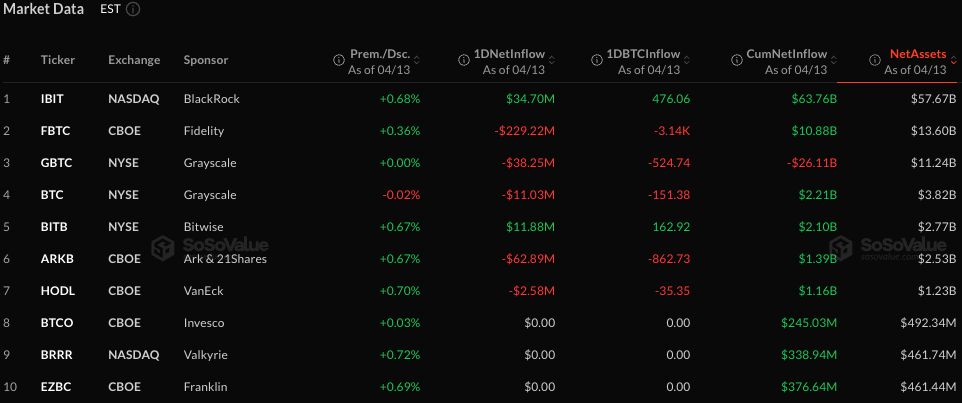Click sponsor Ark & 21Shares
Viewport: 962px width, 403px height.
pyautogui.click(x=225, y=259)
